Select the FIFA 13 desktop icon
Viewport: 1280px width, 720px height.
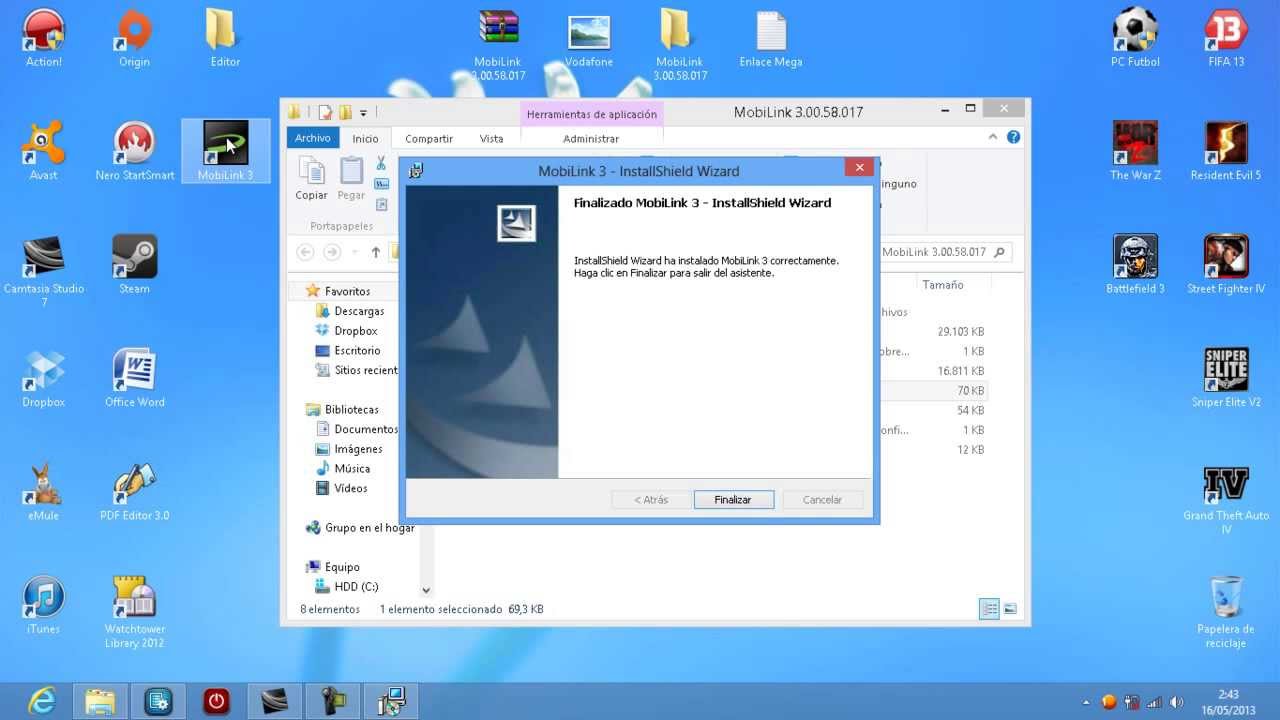[x=1226, y=38]
